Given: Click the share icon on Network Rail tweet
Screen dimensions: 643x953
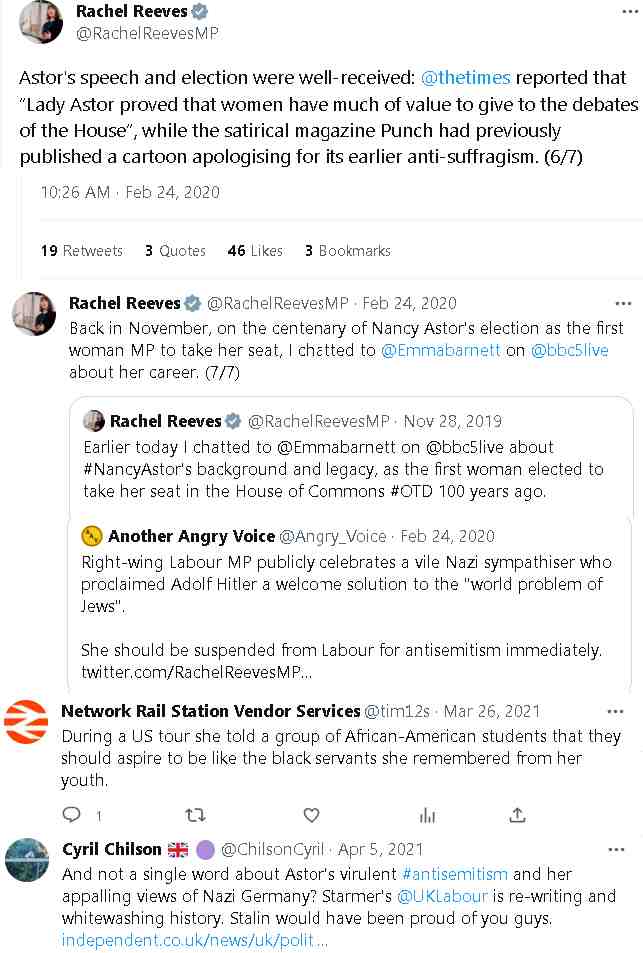Looking at the screenshot, I should point(517,814).
